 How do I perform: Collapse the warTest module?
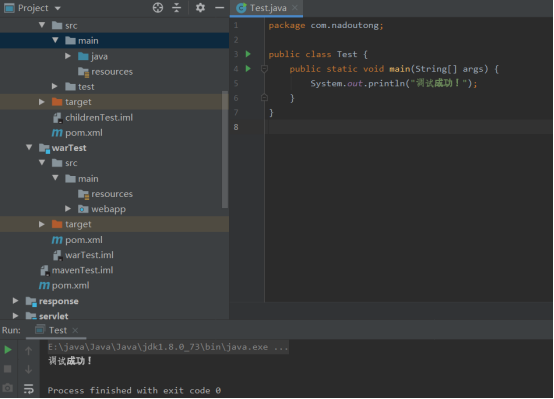pyautogui.click(x=29, y=147)
